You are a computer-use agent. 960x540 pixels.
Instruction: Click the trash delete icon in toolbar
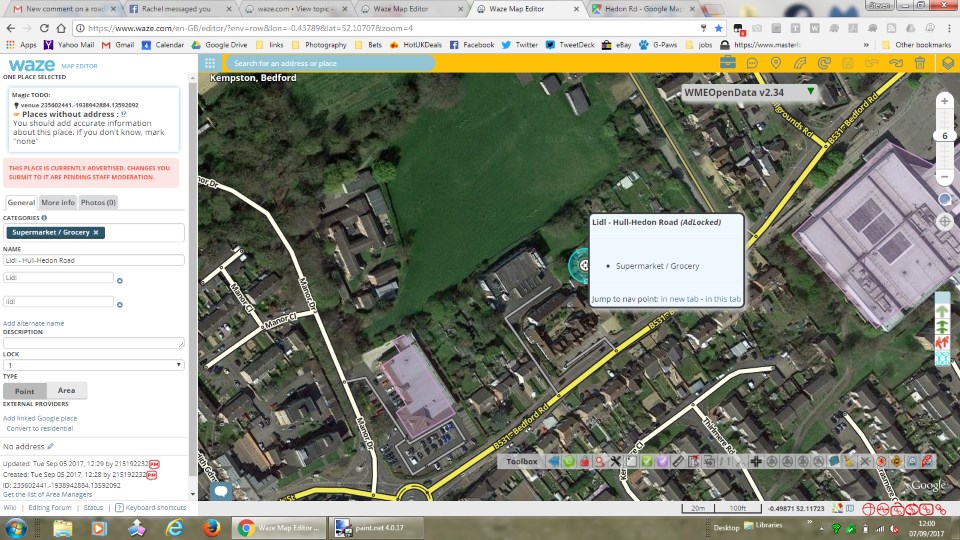point(920,63)
